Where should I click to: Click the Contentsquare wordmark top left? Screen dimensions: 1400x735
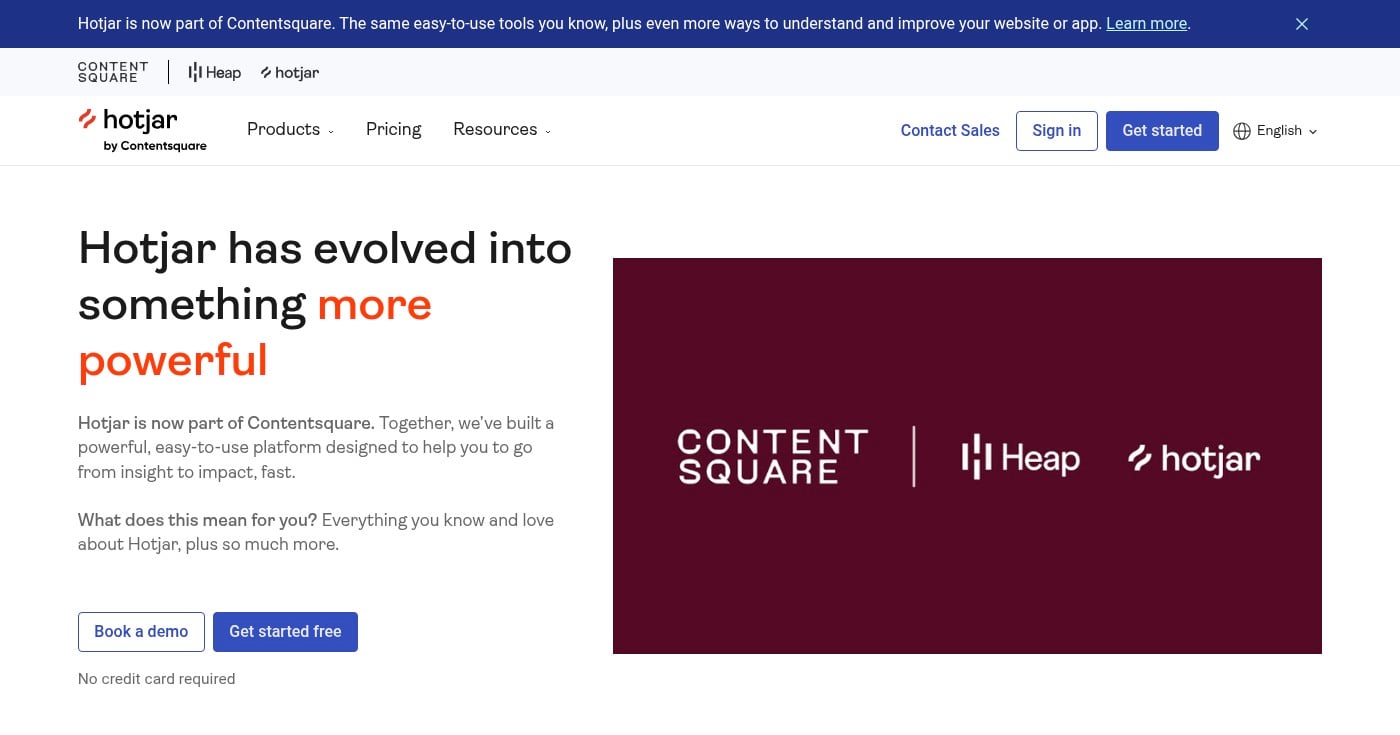tap(112, 71)
